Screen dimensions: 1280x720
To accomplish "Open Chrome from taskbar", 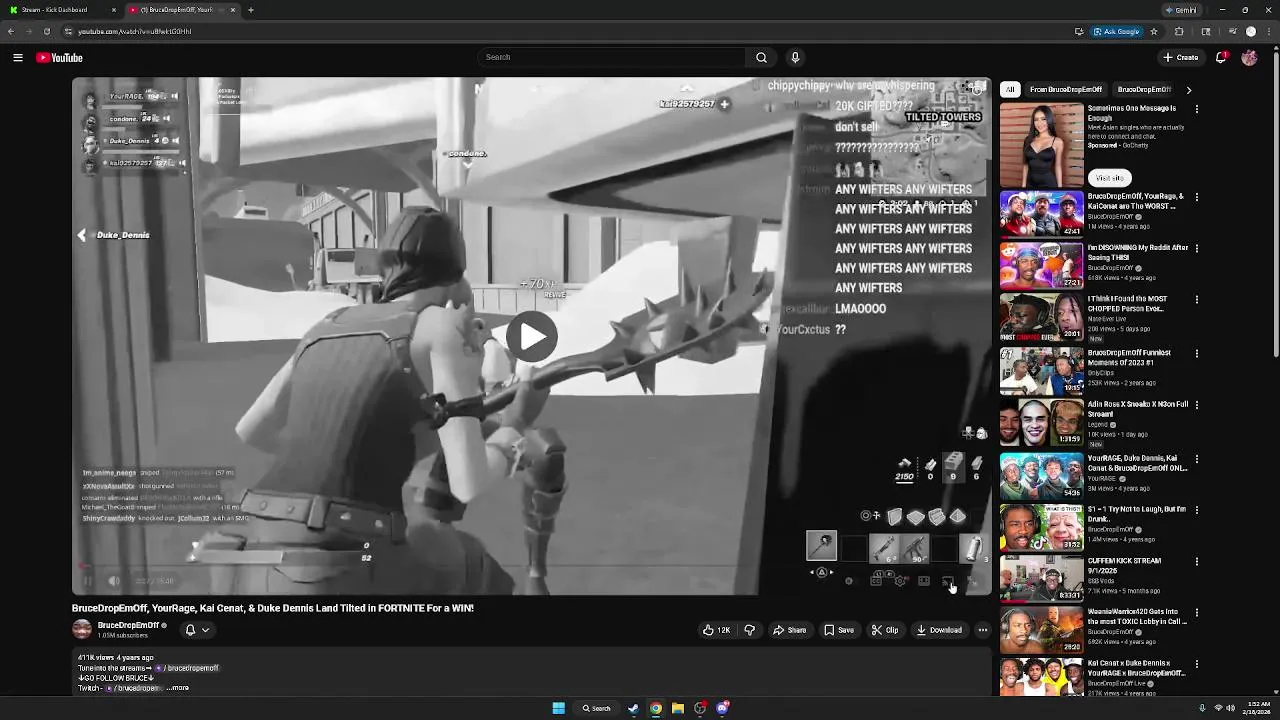I will point(655,708).
